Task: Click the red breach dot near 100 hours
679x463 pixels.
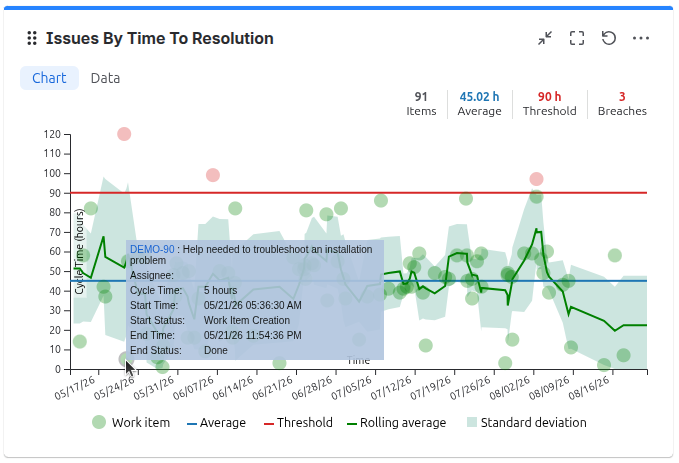Action: coord(213,175)
